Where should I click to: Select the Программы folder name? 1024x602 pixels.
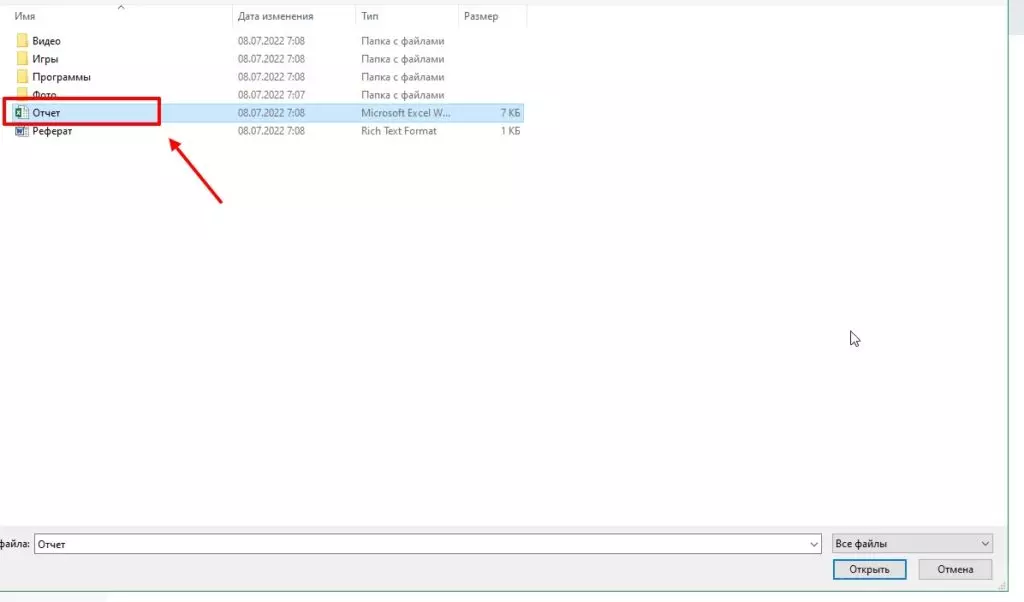61,76
